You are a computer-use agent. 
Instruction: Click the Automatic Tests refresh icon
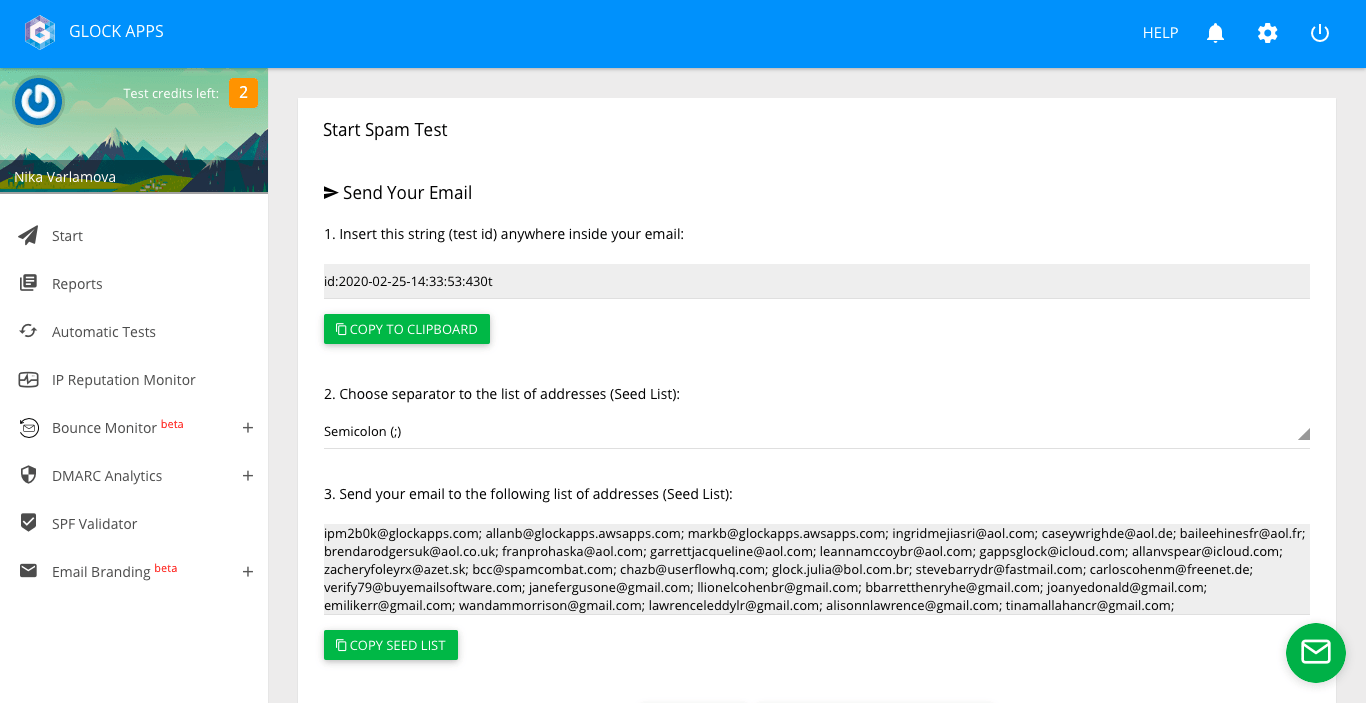(x=29, y=331)
